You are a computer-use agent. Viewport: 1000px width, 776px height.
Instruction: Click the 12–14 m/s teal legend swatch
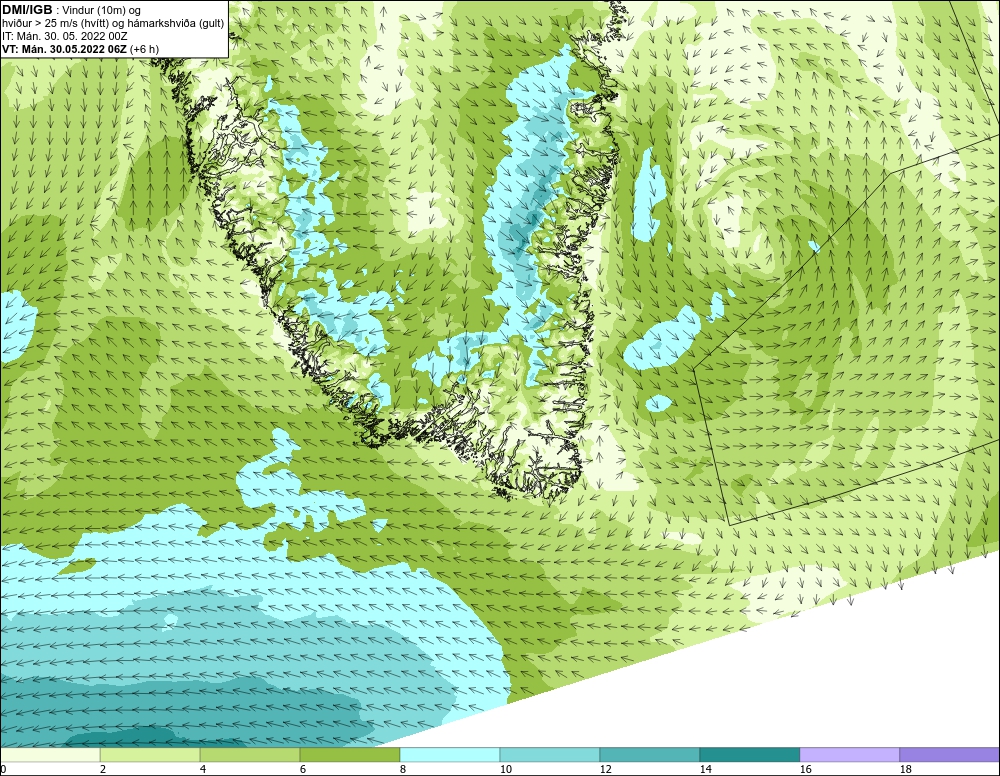pyautogui.click(x=650, y=755)
